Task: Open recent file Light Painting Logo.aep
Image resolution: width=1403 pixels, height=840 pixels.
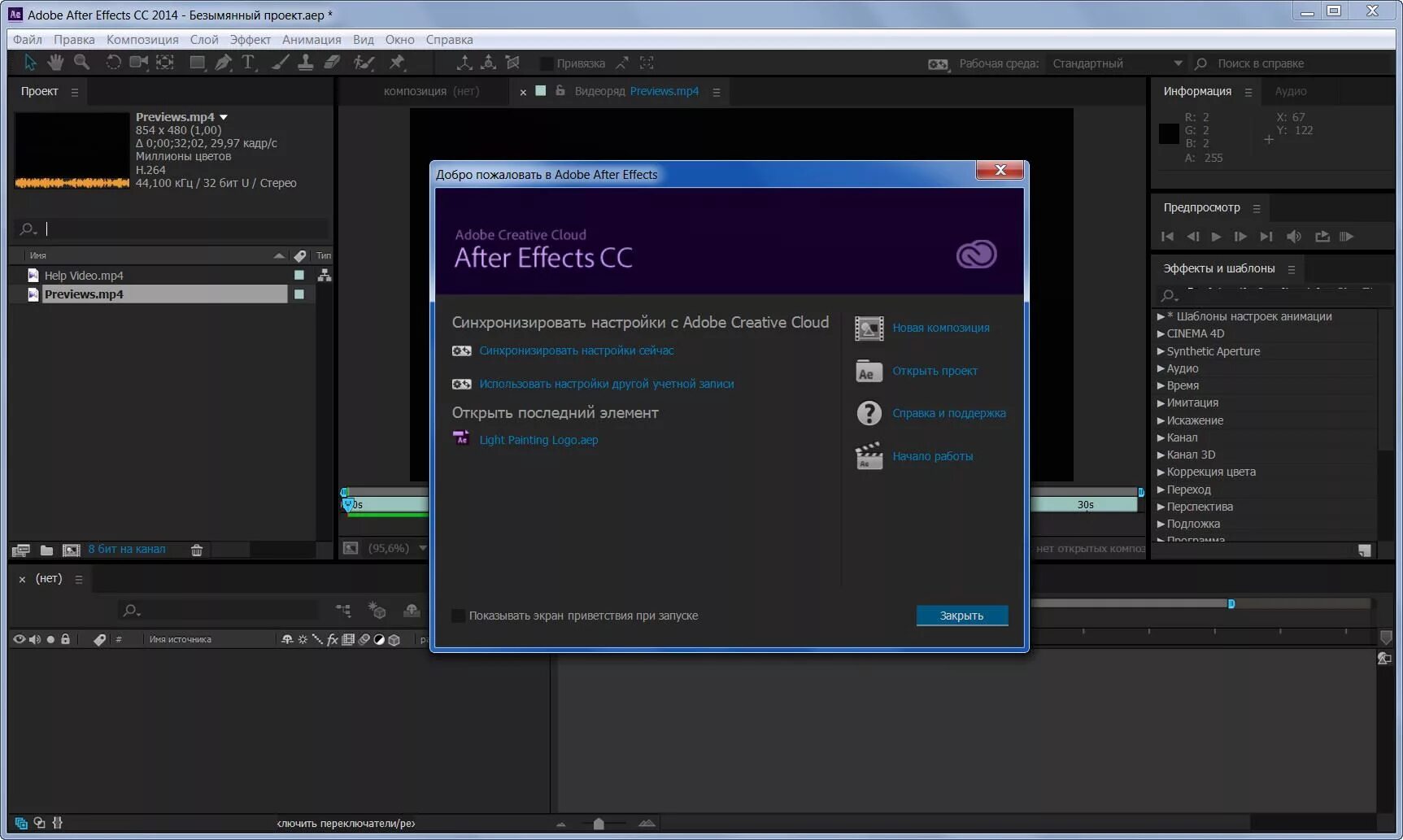Action: (538, 440)
